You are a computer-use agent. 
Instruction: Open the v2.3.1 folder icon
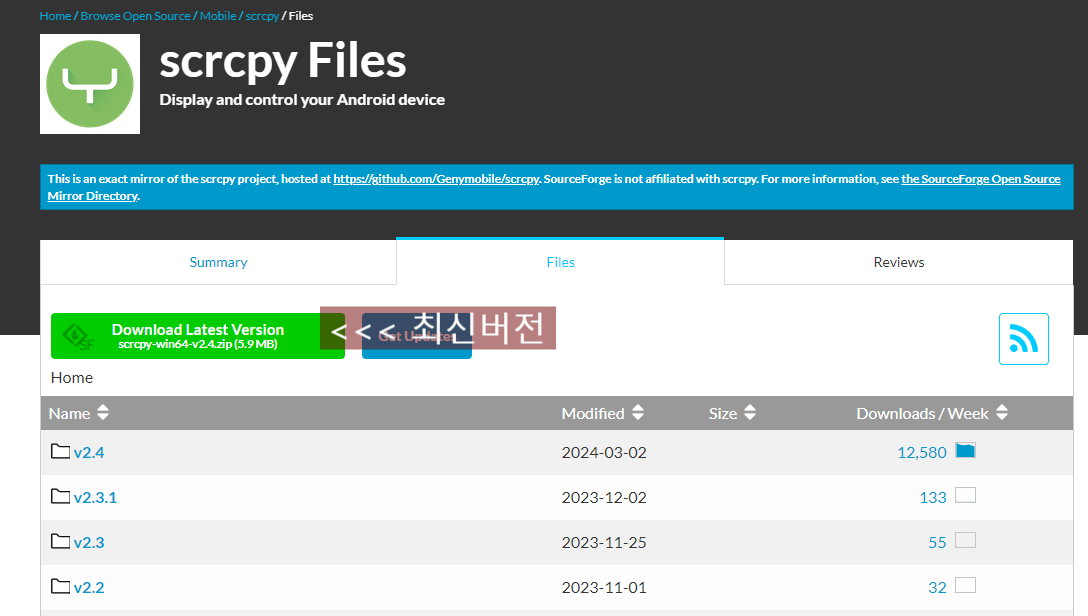[60, 497]
